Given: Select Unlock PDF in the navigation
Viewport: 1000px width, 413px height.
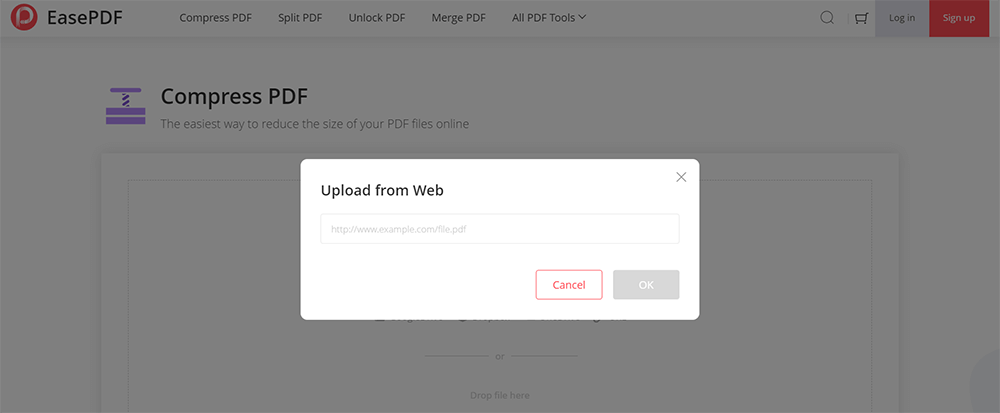Looking at the screenshot, I should click(x=377, y=17).
